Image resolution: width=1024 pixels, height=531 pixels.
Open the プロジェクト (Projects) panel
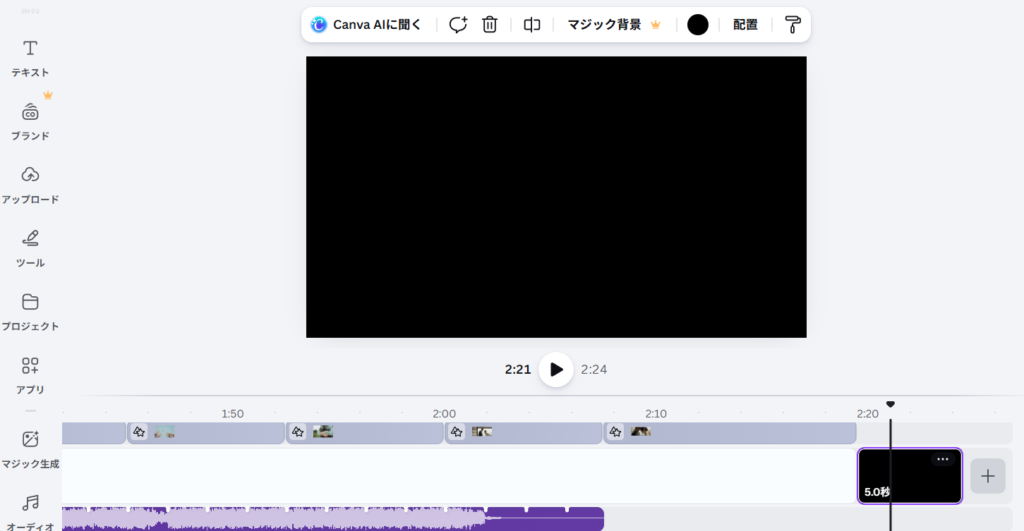(x=30, y=311)
